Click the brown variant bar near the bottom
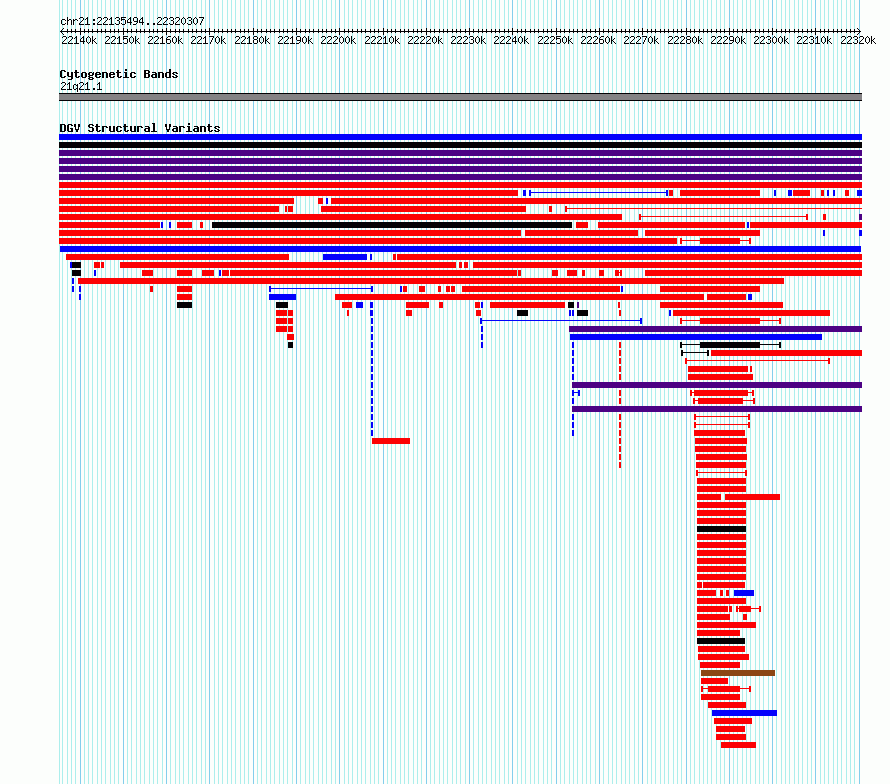Image resolution: width=890 pixels, height=784 pixels. [x=738, y=673]
